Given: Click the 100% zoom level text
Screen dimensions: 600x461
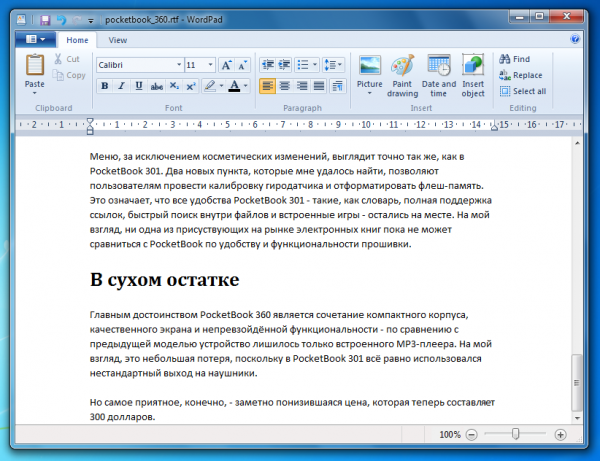Looking at the screenshot, I should coord(450,435).
